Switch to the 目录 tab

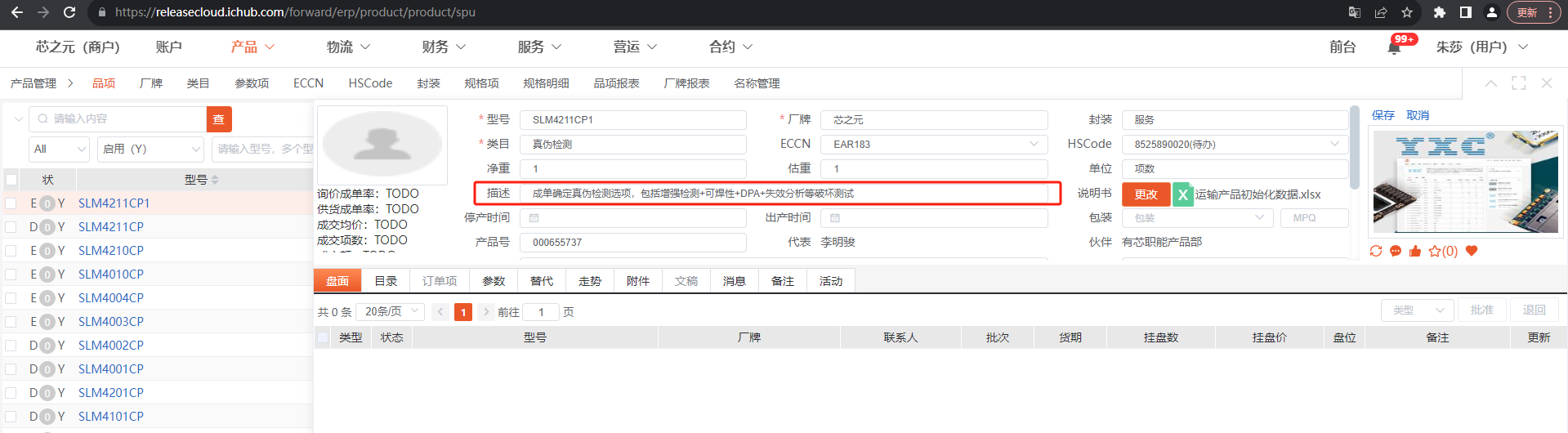click(386, 281)
